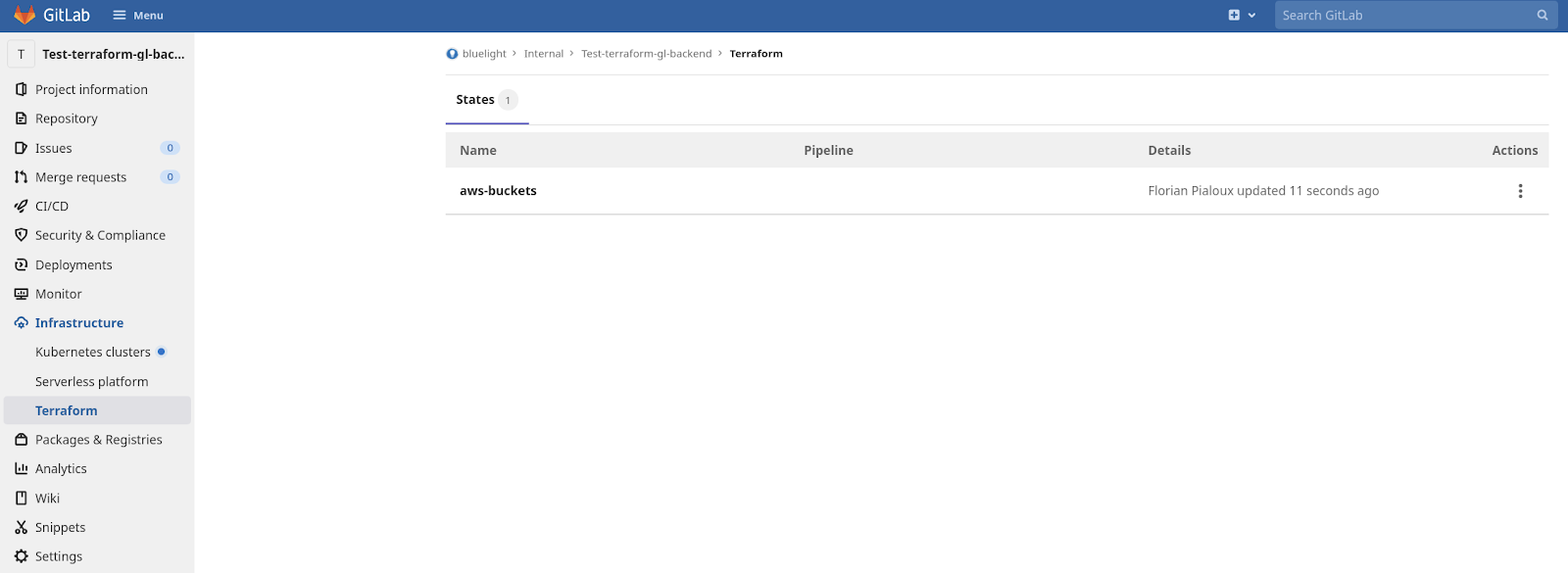Open the Repository sidebar icon
The height and width of the screenshot is (573, 1568).
click(22, 119)
